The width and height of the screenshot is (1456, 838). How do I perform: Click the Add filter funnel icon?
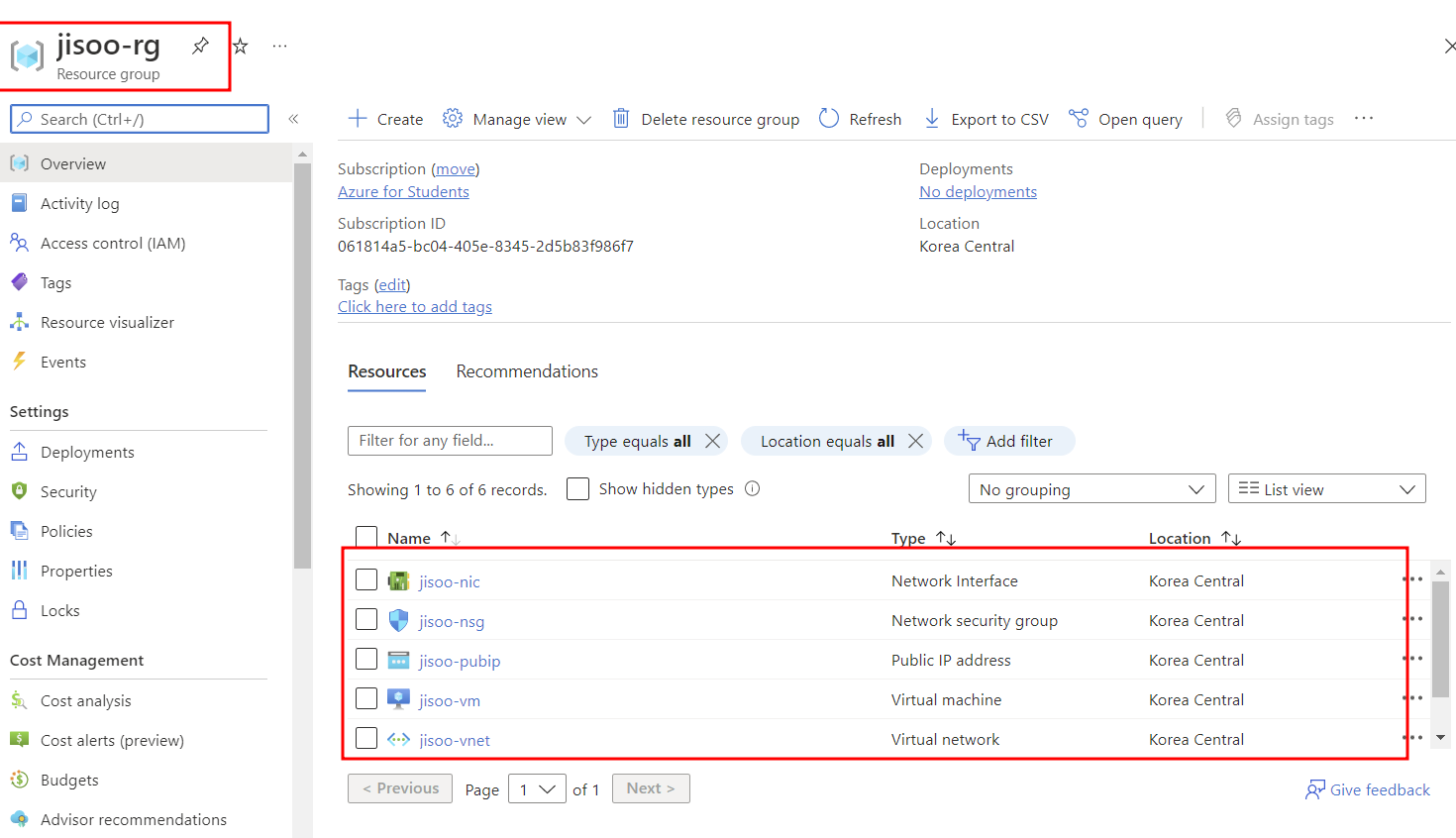969,441
